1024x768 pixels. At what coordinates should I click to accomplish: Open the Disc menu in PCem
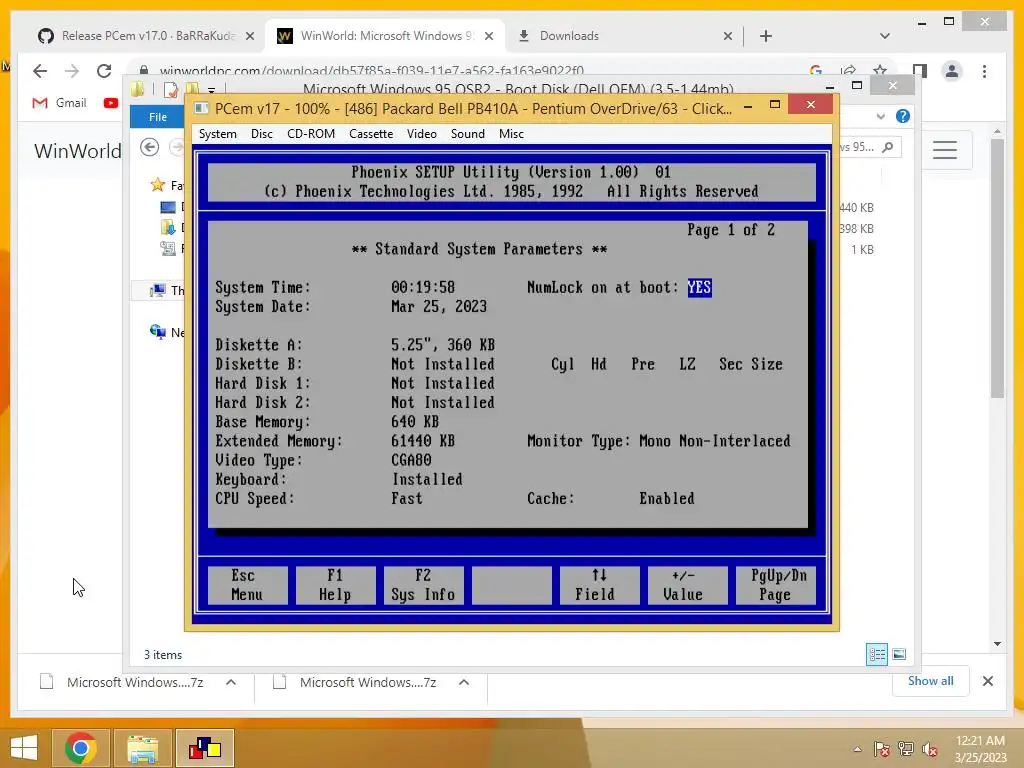coord(261,134)
